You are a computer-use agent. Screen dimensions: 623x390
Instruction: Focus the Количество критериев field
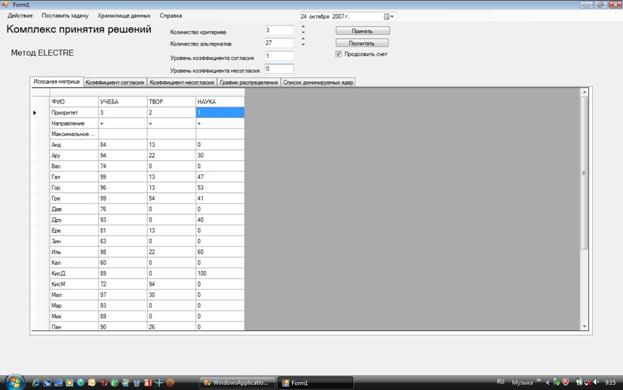point(279,31)
